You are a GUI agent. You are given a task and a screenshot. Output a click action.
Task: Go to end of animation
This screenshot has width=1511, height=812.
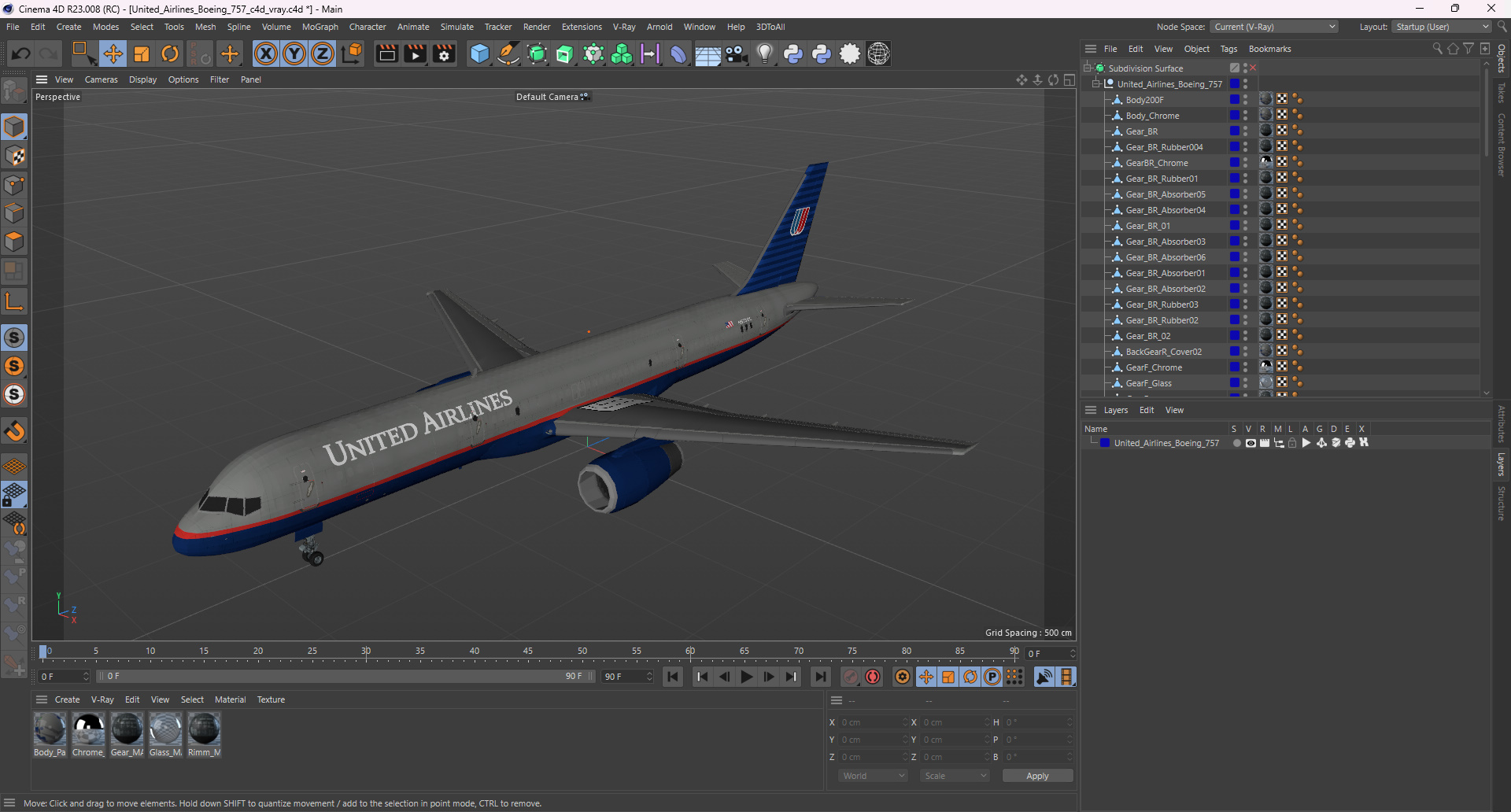[x=820, y=677]
